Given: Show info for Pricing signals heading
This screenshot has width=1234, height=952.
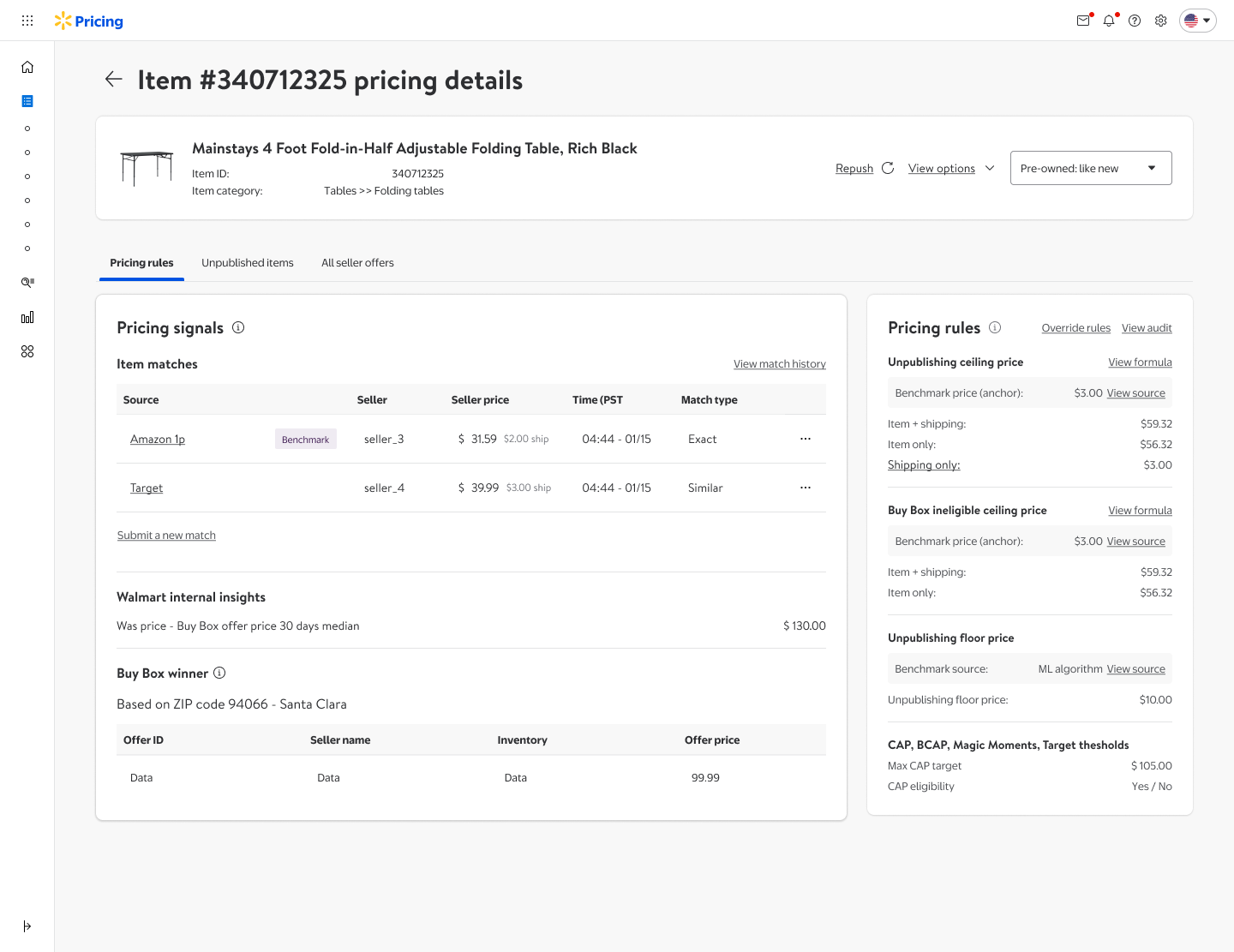Looking at the screenshot, I should 238,327.
